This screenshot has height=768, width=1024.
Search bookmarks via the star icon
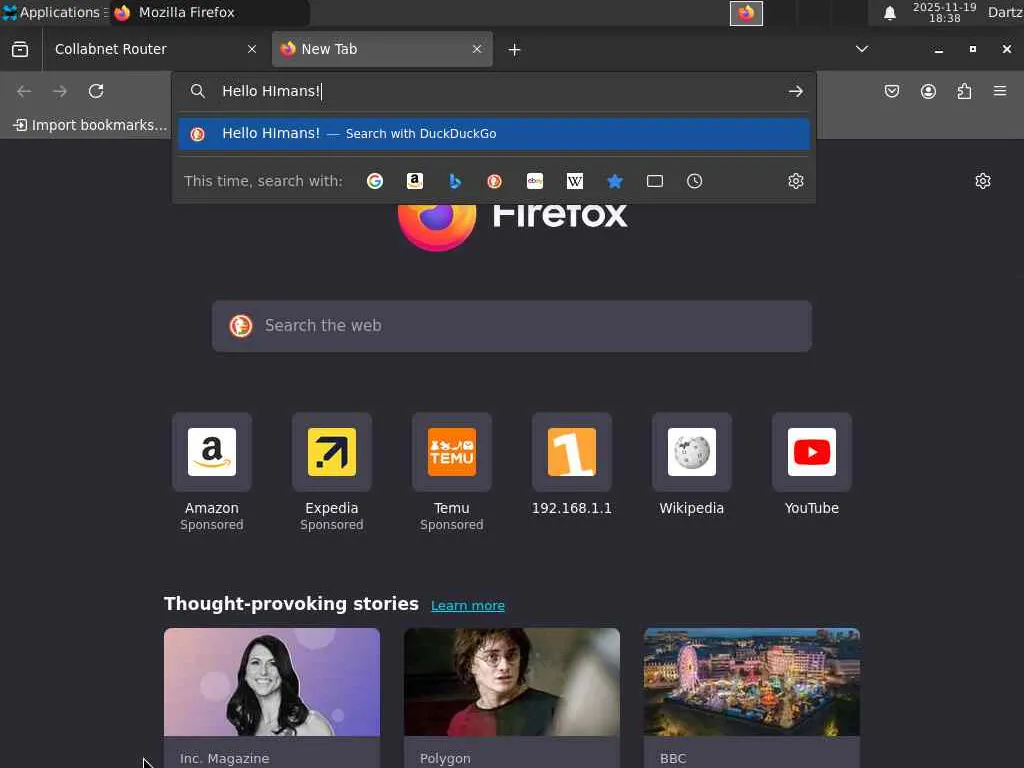tap(615, 181)
